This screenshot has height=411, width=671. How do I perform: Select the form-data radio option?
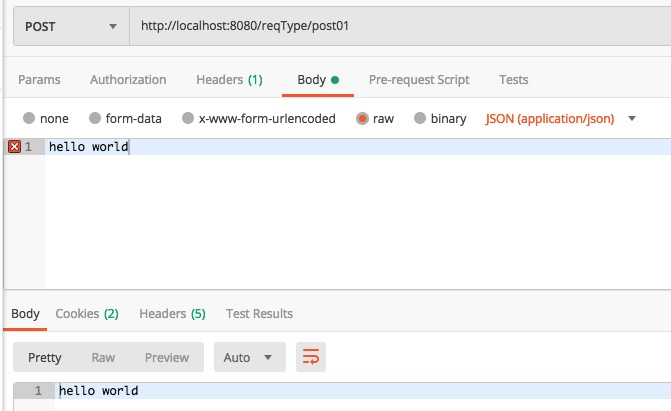coord(95,118)
